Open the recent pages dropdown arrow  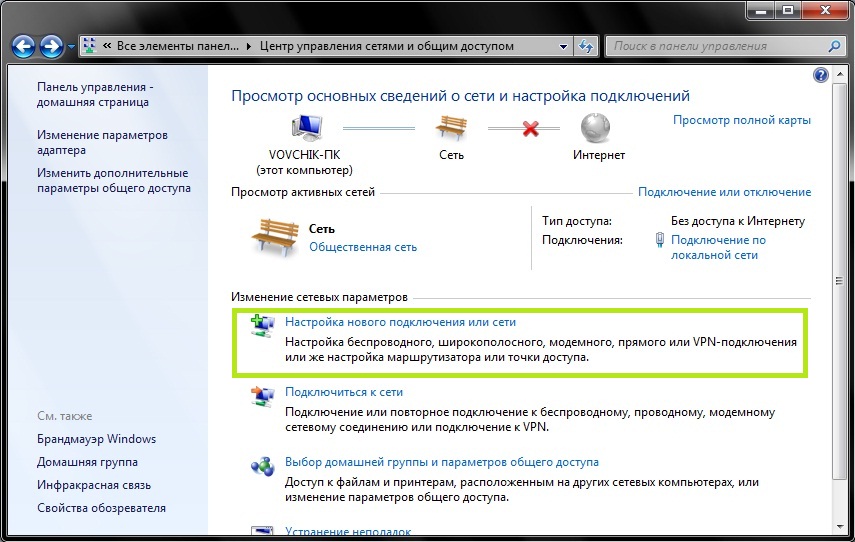[x=72, y=47]
